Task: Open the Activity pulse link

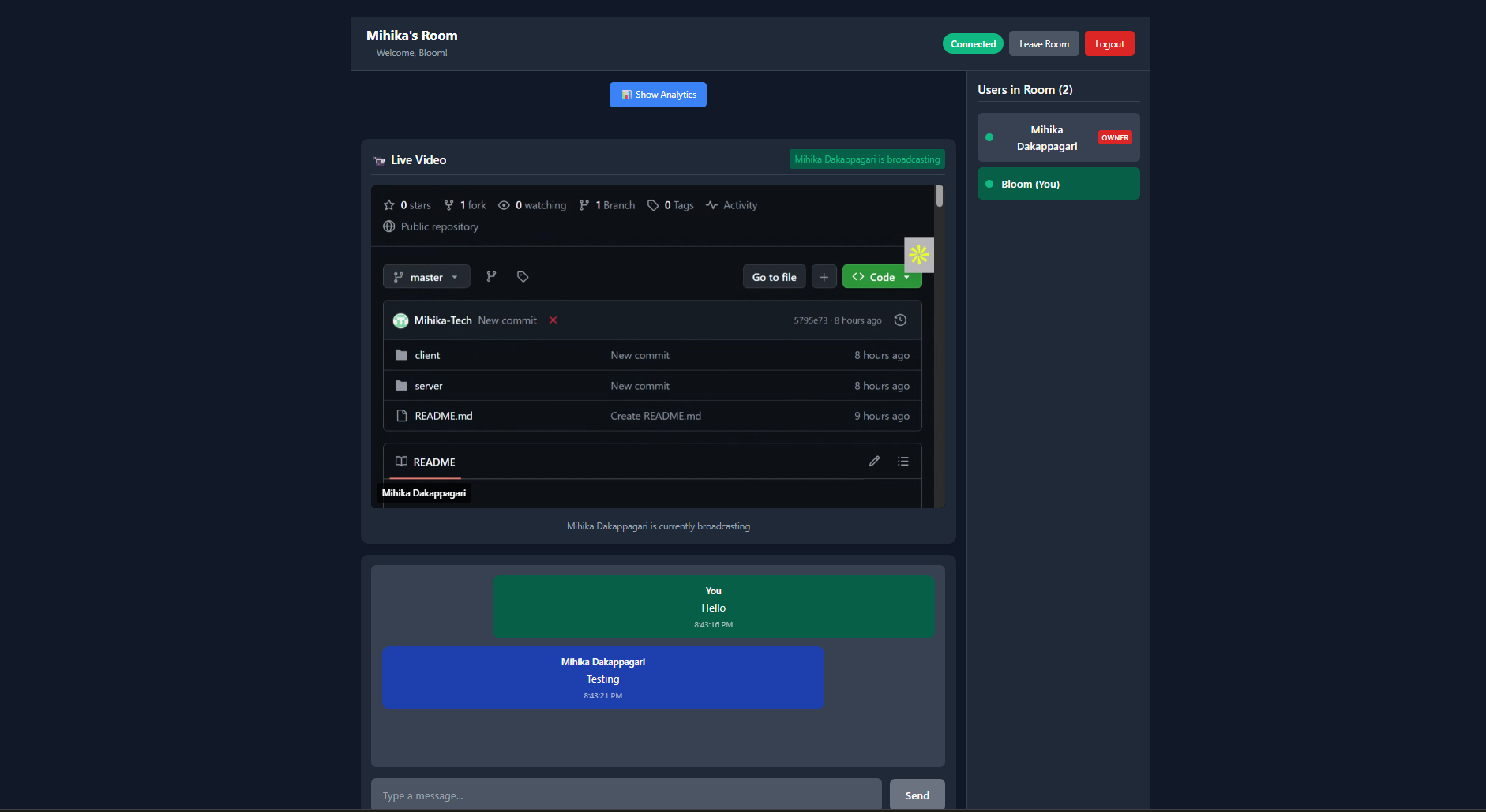Action: click(x=731, y=205)
